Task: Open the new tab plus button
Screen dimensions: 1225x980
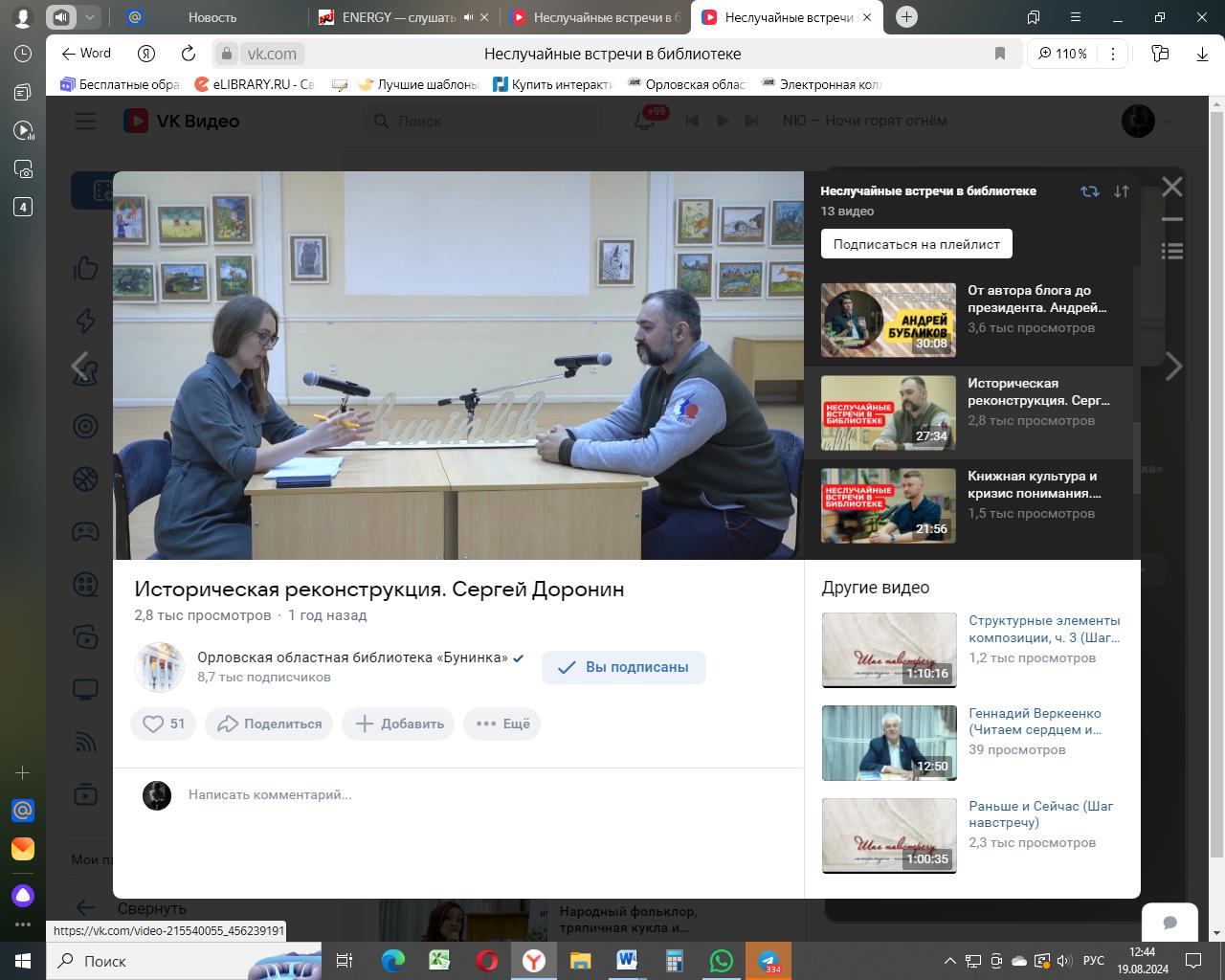Action: coord(906,17)
